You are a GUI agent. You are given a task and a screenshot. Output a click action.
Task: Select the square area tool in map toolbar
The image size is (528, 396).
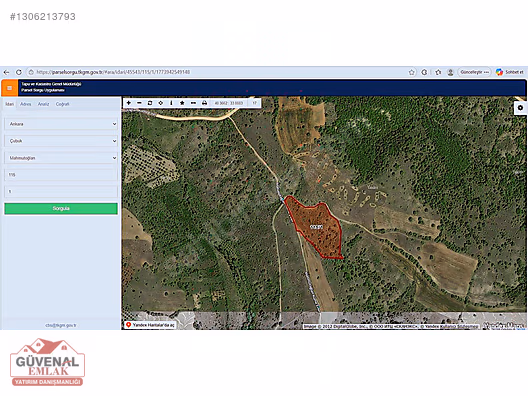[150, 103]
